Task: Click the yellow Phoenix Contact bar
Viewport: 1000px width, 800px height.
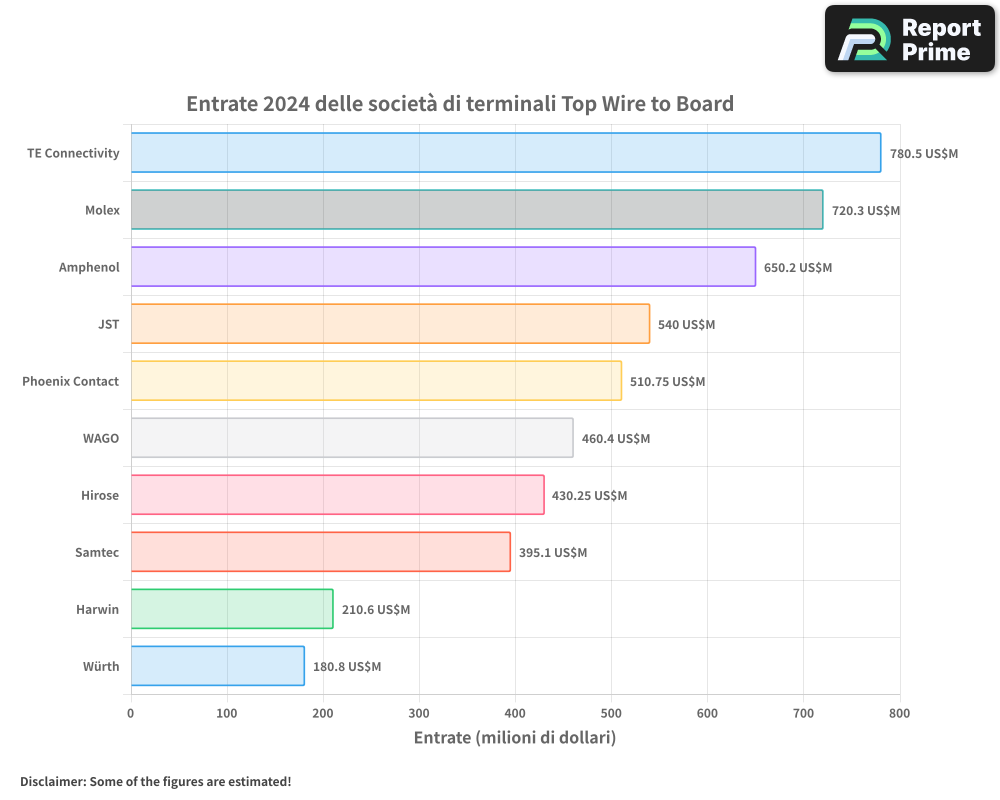Action: click(x=375, y=381)
